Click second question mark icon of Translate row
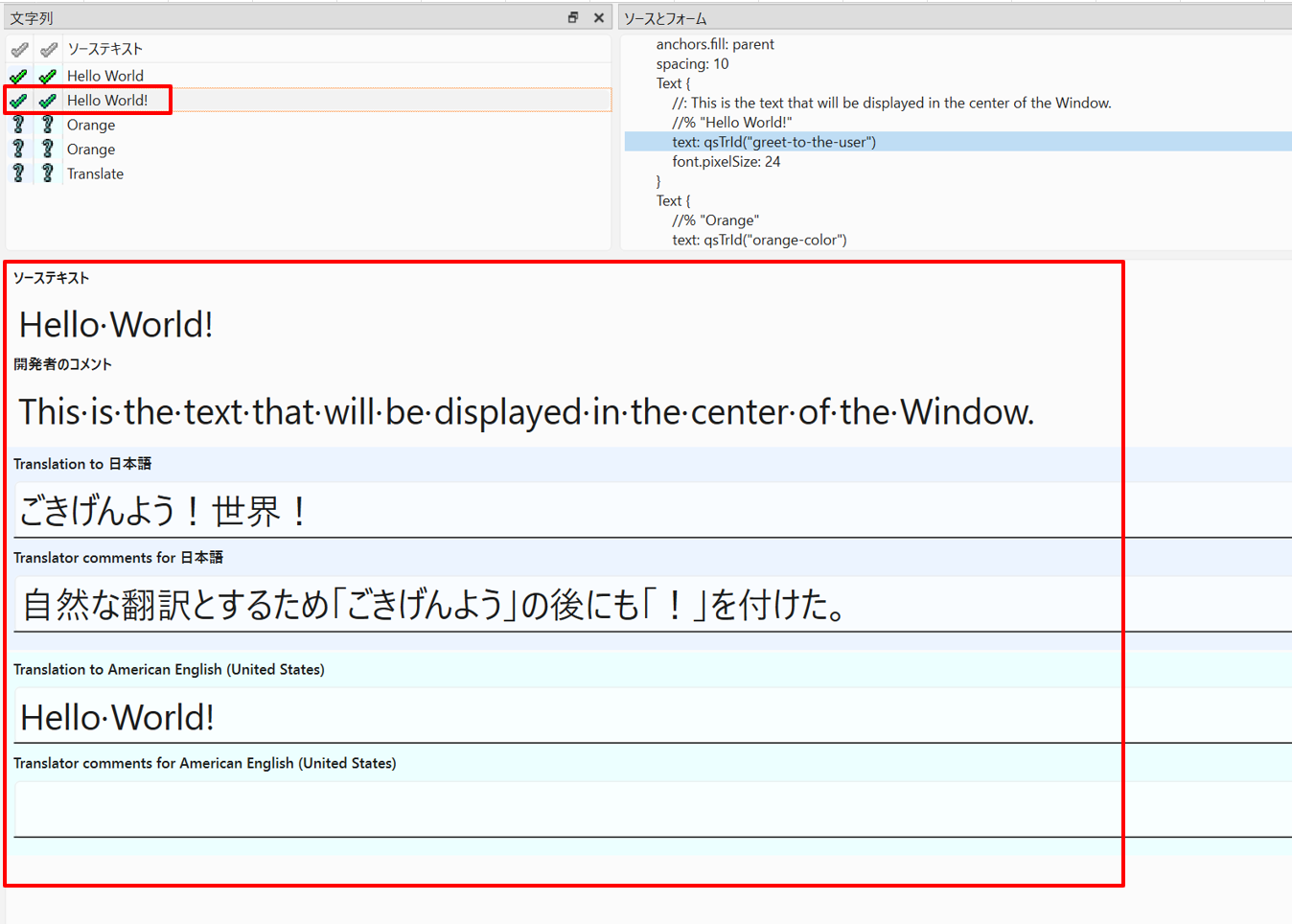Viewport: 1292px width, 924px height. (48, 173)
